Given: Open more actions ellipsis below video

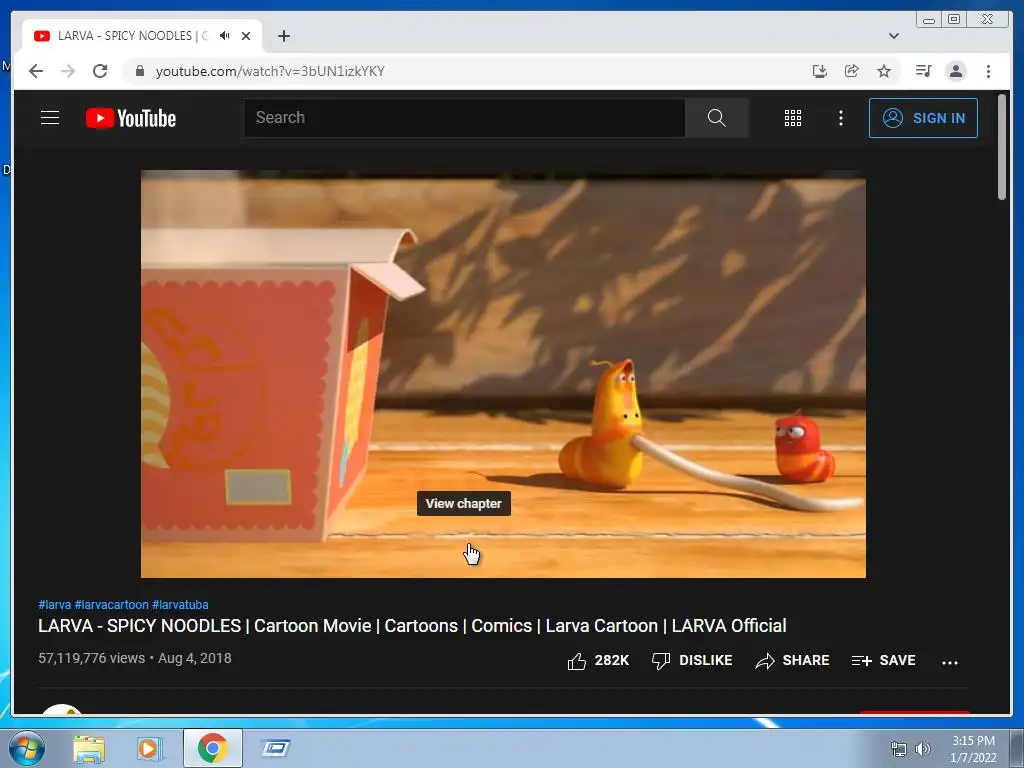Looking at the screenshot, I should click(x=950, y=662).
